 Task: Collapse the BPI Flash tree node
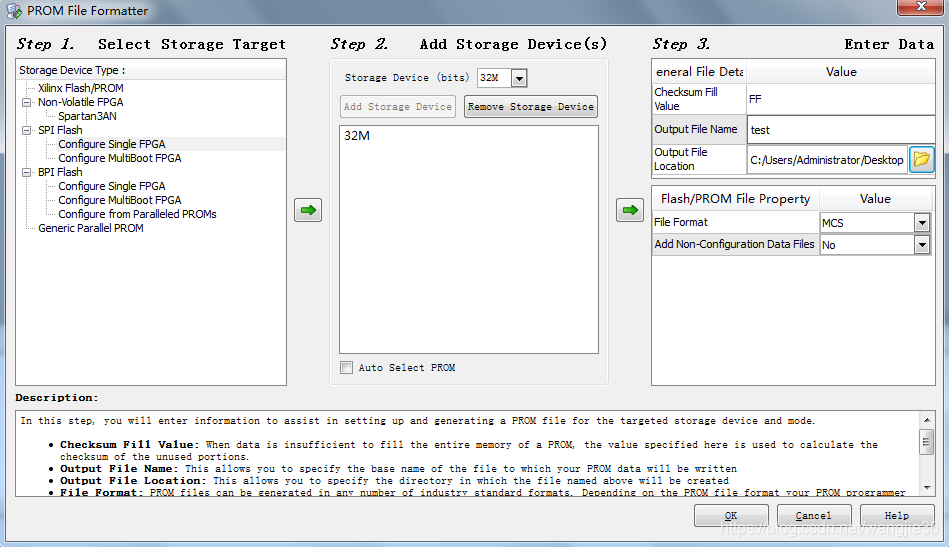(27, 172)
